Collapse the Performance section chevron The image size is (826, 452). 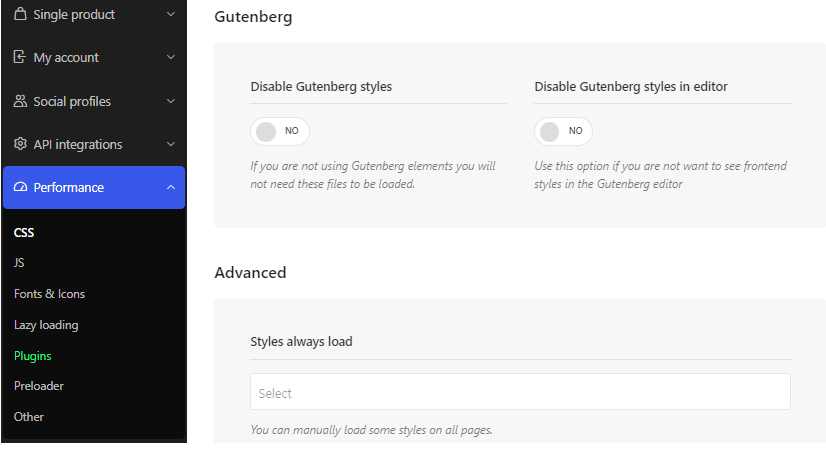(171, 187)
